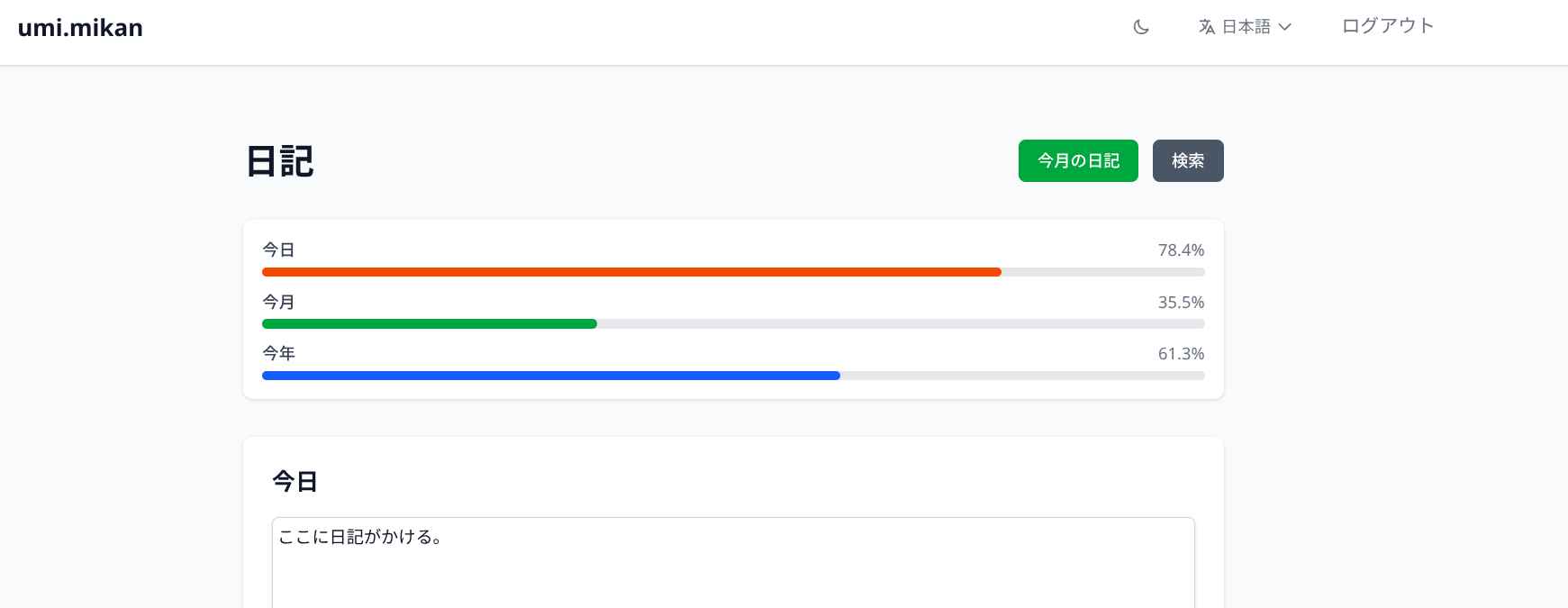Screen dimensions: 1568x608
Task: Open the 今月の日記 button
Action: pos(1078,160)
